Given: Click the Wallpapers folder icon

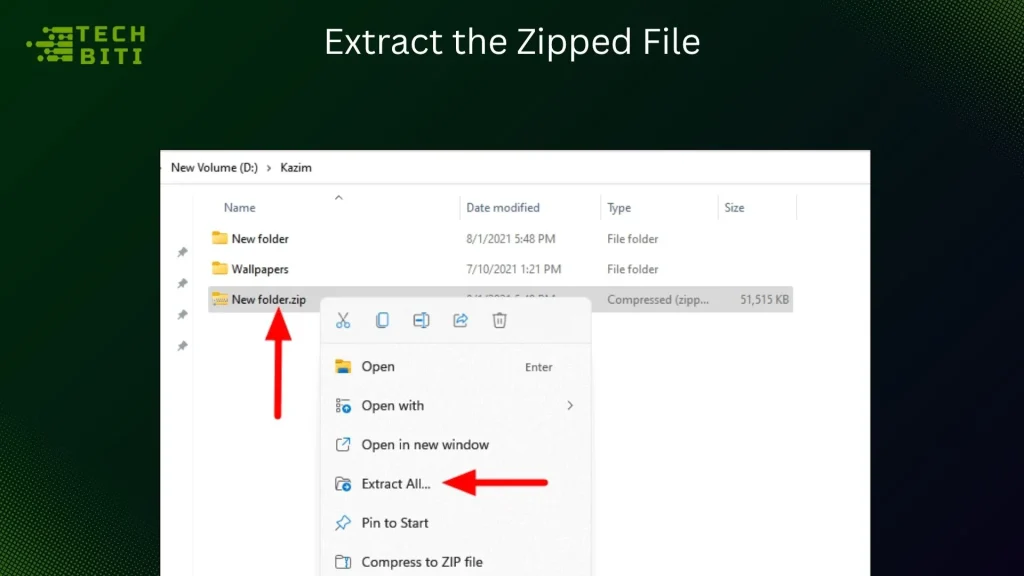Looking at the screenshot, I should click(x=220, y=269).
